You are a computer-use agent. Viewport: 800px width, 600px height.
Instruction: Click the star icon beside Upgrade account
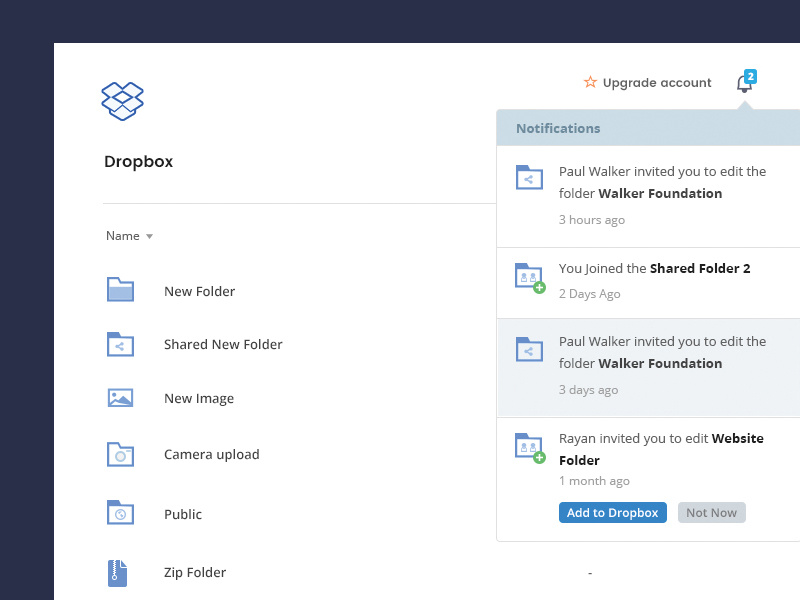[590, 83]
